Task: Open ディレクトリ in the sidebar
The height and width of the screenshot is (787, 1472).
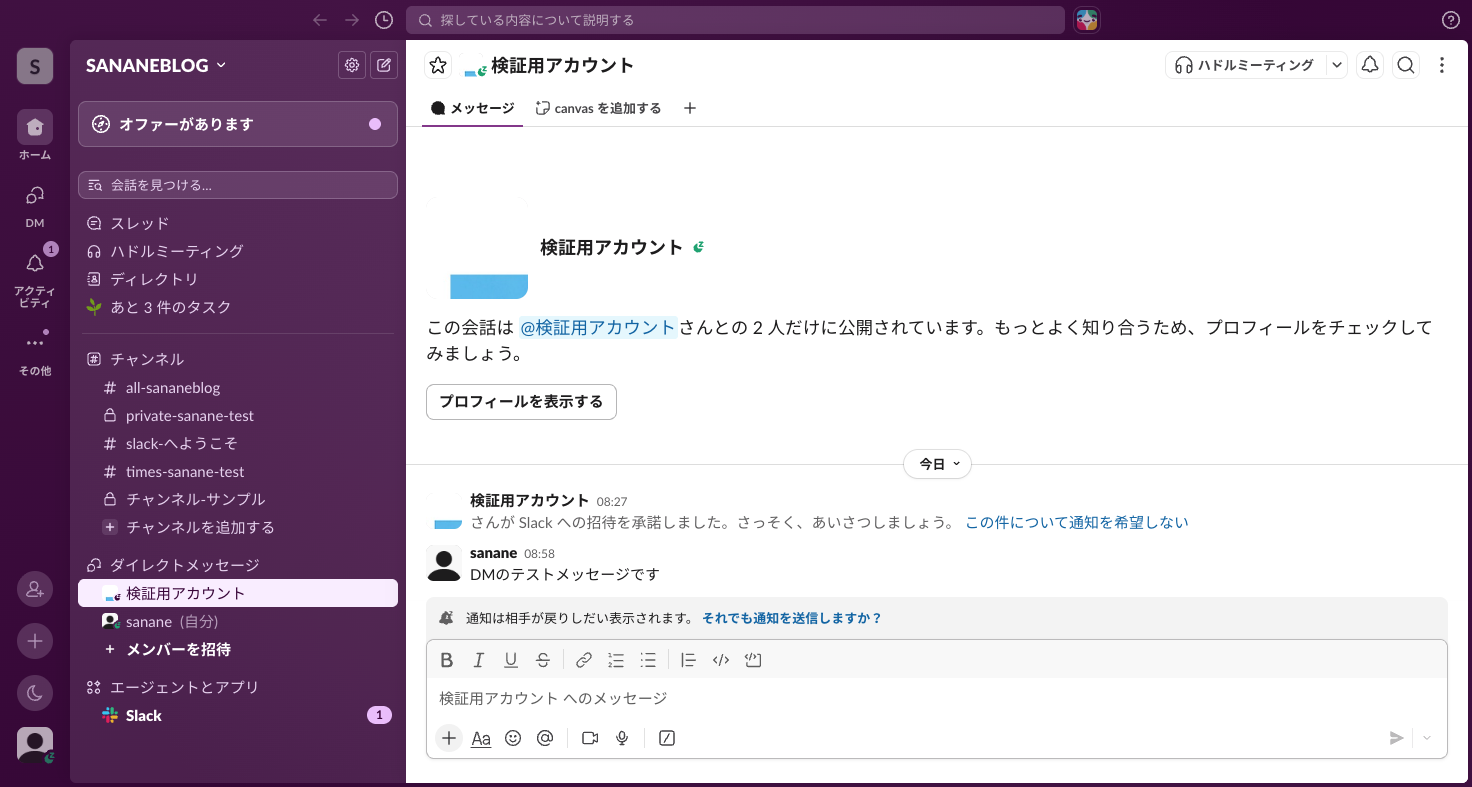Action: click(x=238, y=279)
